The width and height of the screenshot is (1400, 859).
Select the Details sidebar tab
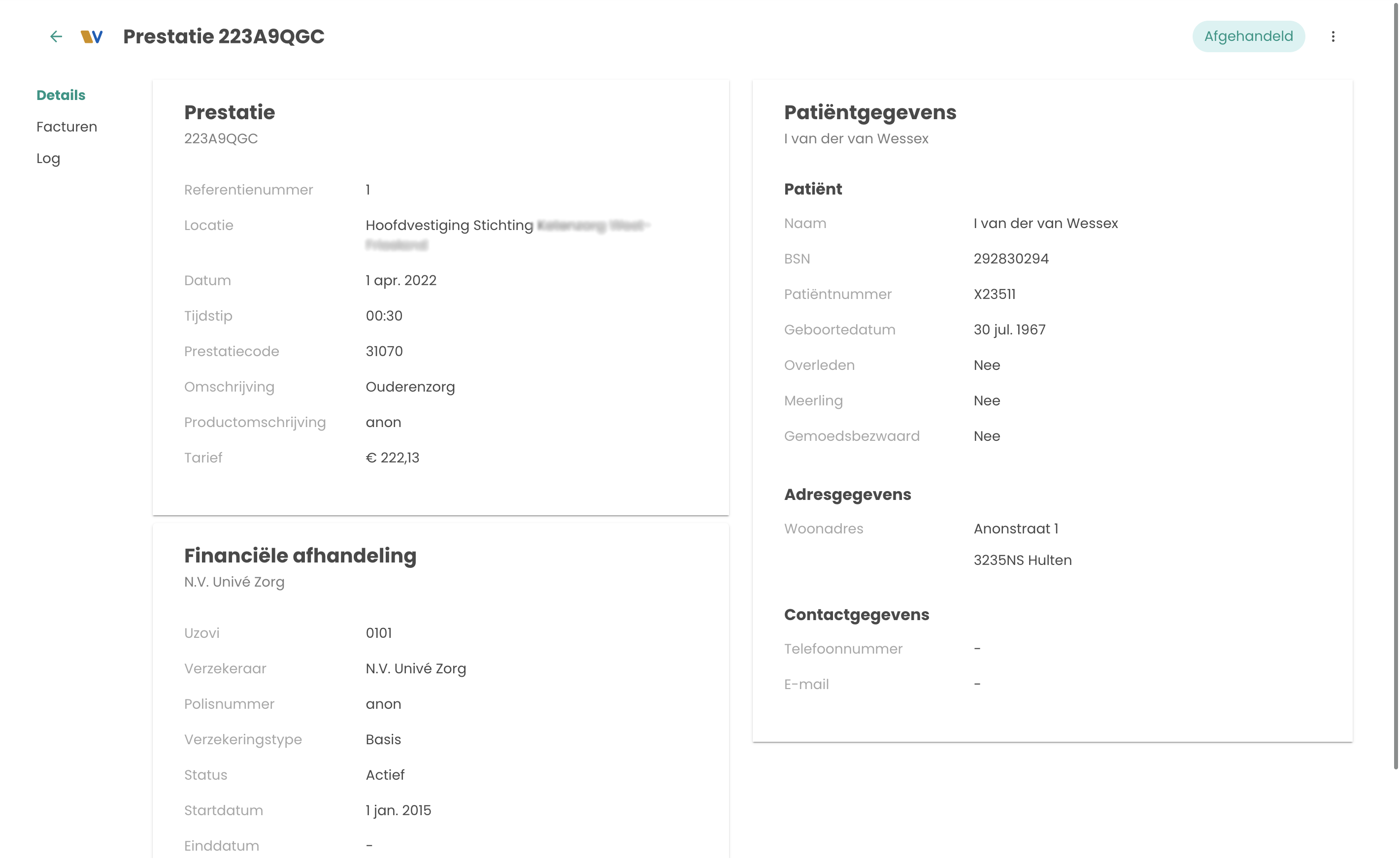pos(61,95)
